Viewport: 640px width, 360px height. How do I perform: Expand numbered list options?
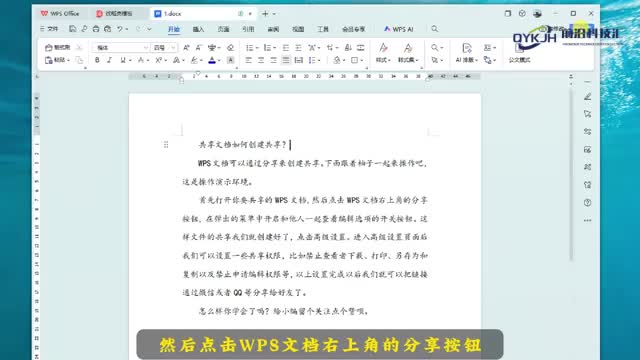pyautogui.click(x=275, y=48)
